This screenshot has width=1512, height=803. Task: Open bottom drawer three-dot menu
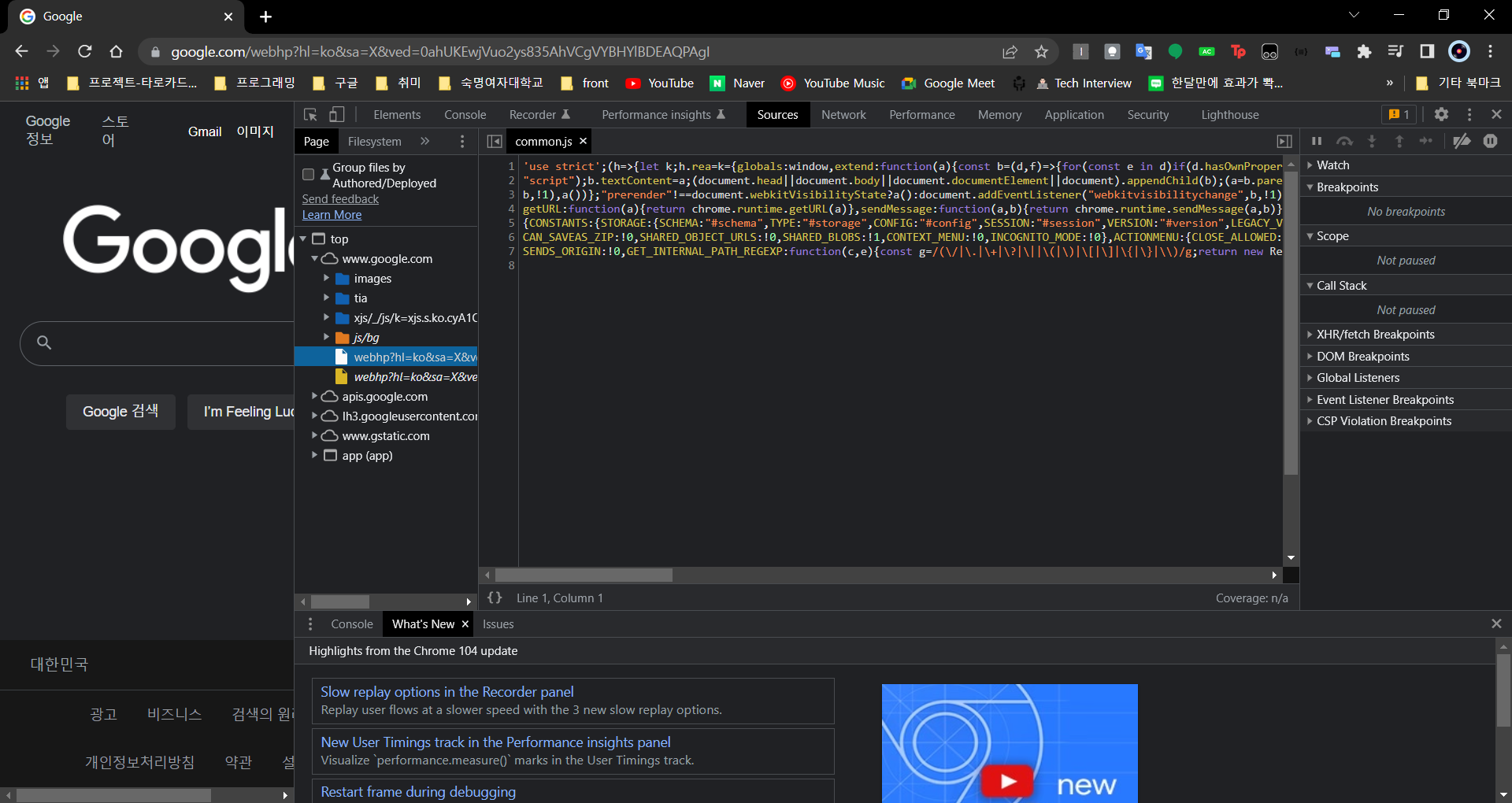310,624
